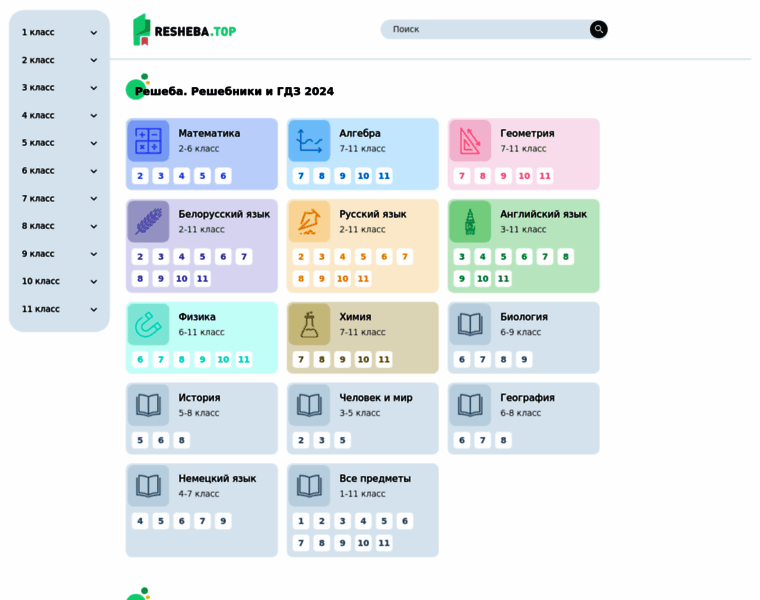Click the Геометрия ruler triangle icon
Viewport: 760px width, 600px height.
coord(470,141)
